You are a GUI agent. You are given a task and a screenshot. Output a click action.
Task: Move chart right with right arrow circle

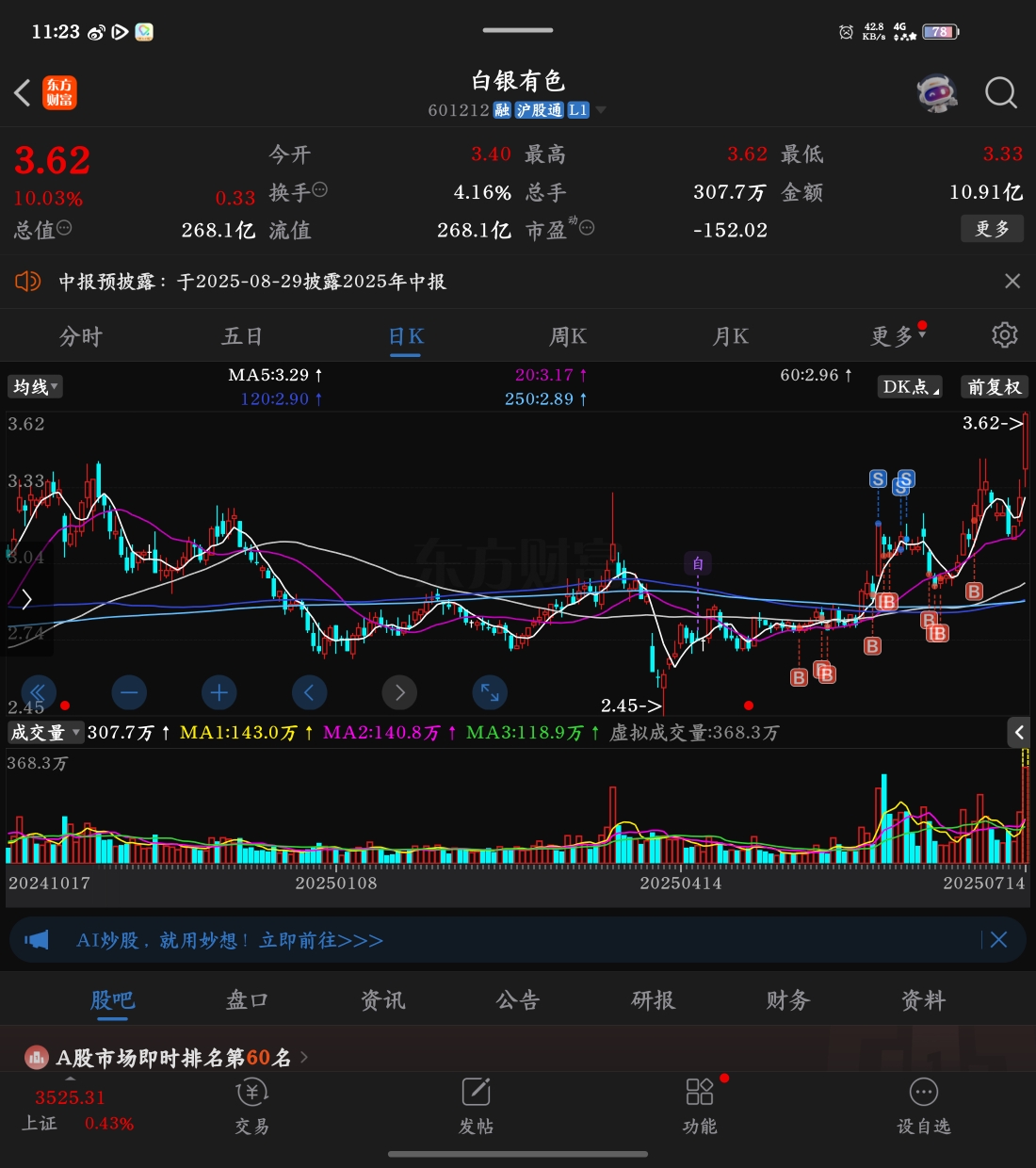[x=399, y=693]
